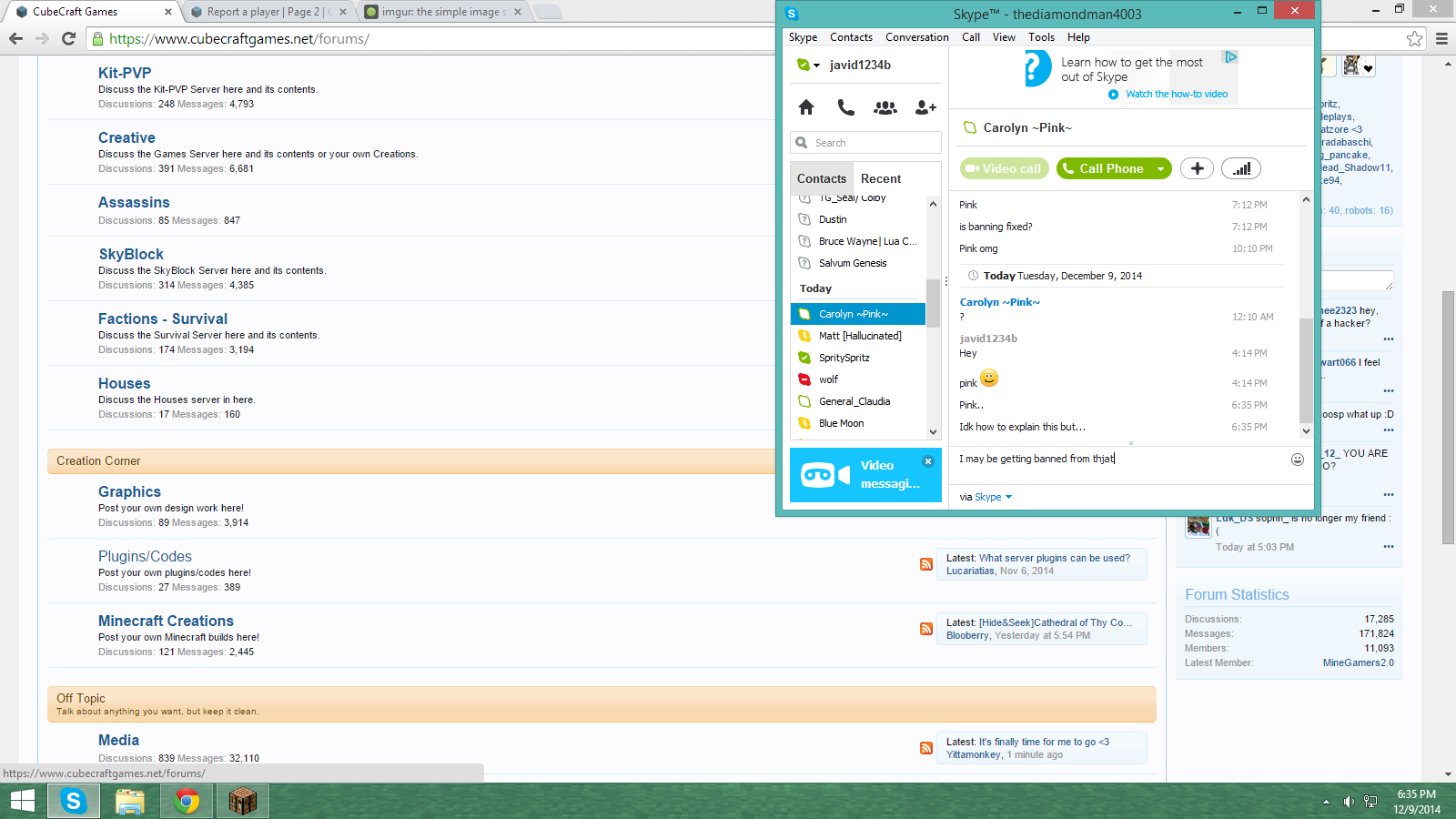
Task: Click RSS icon for Plugins/Codes forum
Action: 926,564
